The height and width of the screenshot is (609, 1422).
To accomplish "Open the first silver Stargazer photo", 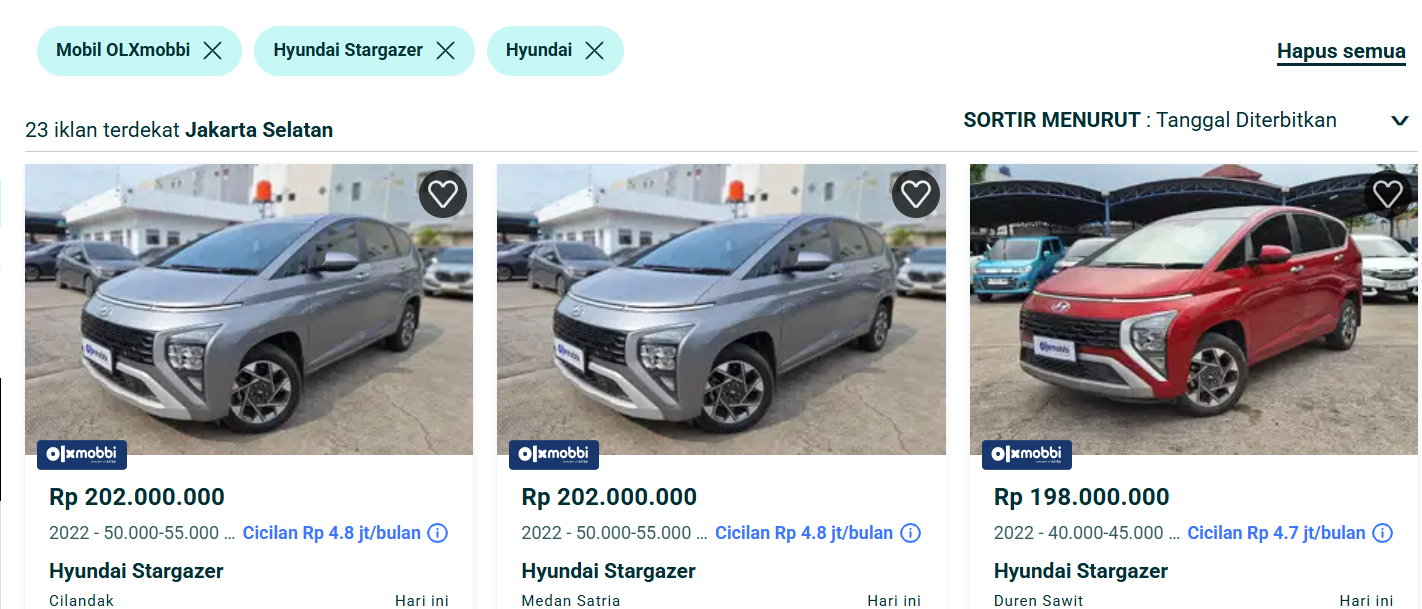I will [249, 310].
